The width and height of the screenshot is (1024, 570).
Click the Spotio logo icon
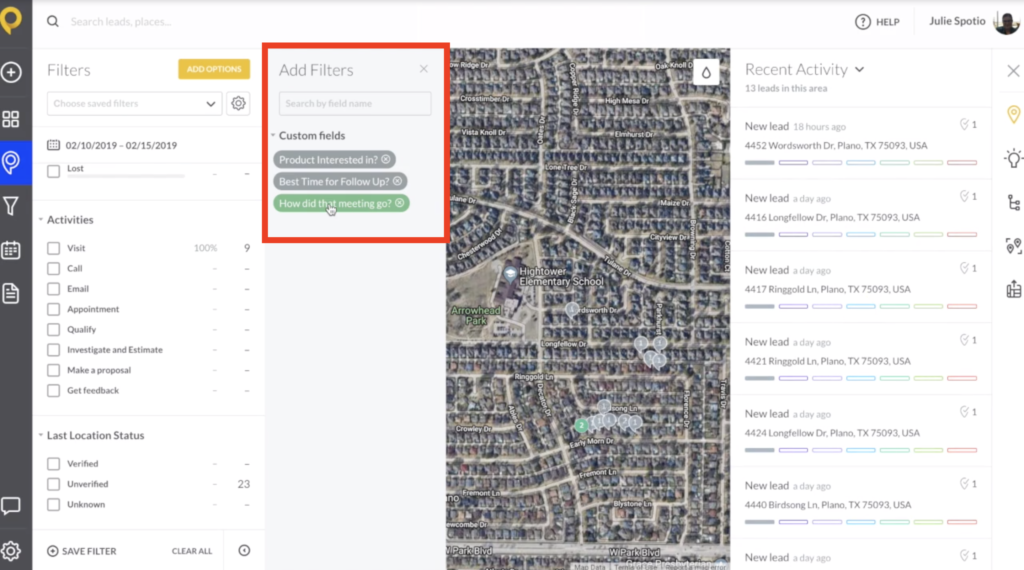(x=11, y=18)
